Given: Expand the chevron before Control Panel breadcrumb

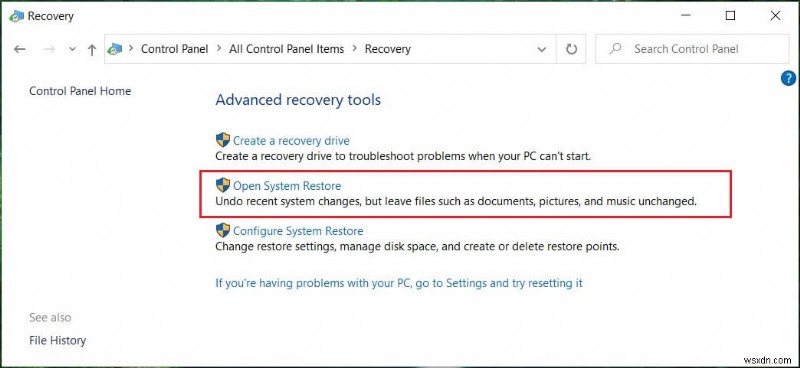Looking at the screenshot, I should pyautogui.click(x=131, y=49).
